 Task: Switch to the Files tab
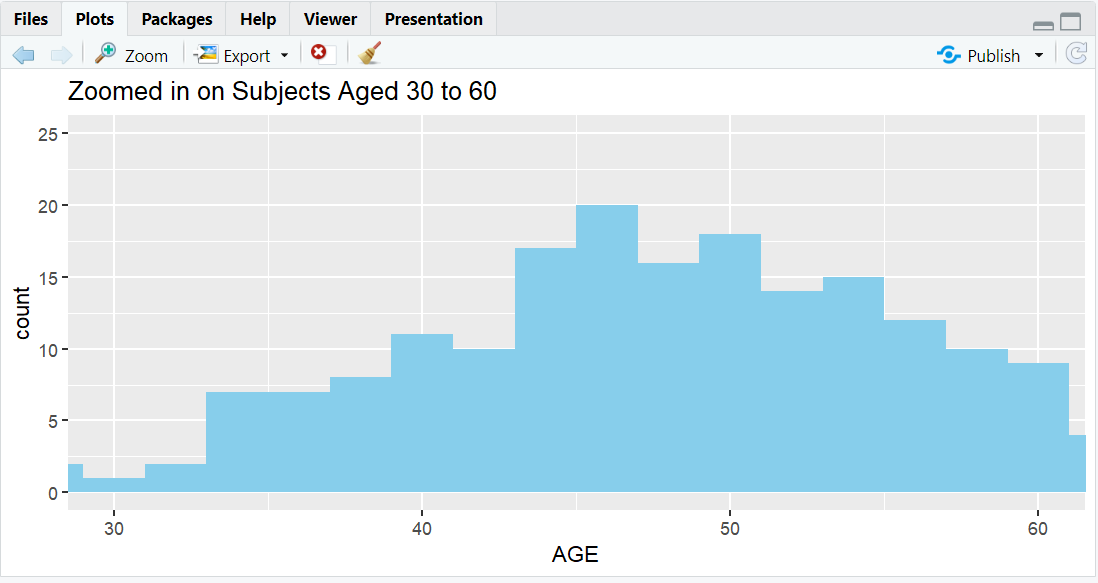point(31,18)
